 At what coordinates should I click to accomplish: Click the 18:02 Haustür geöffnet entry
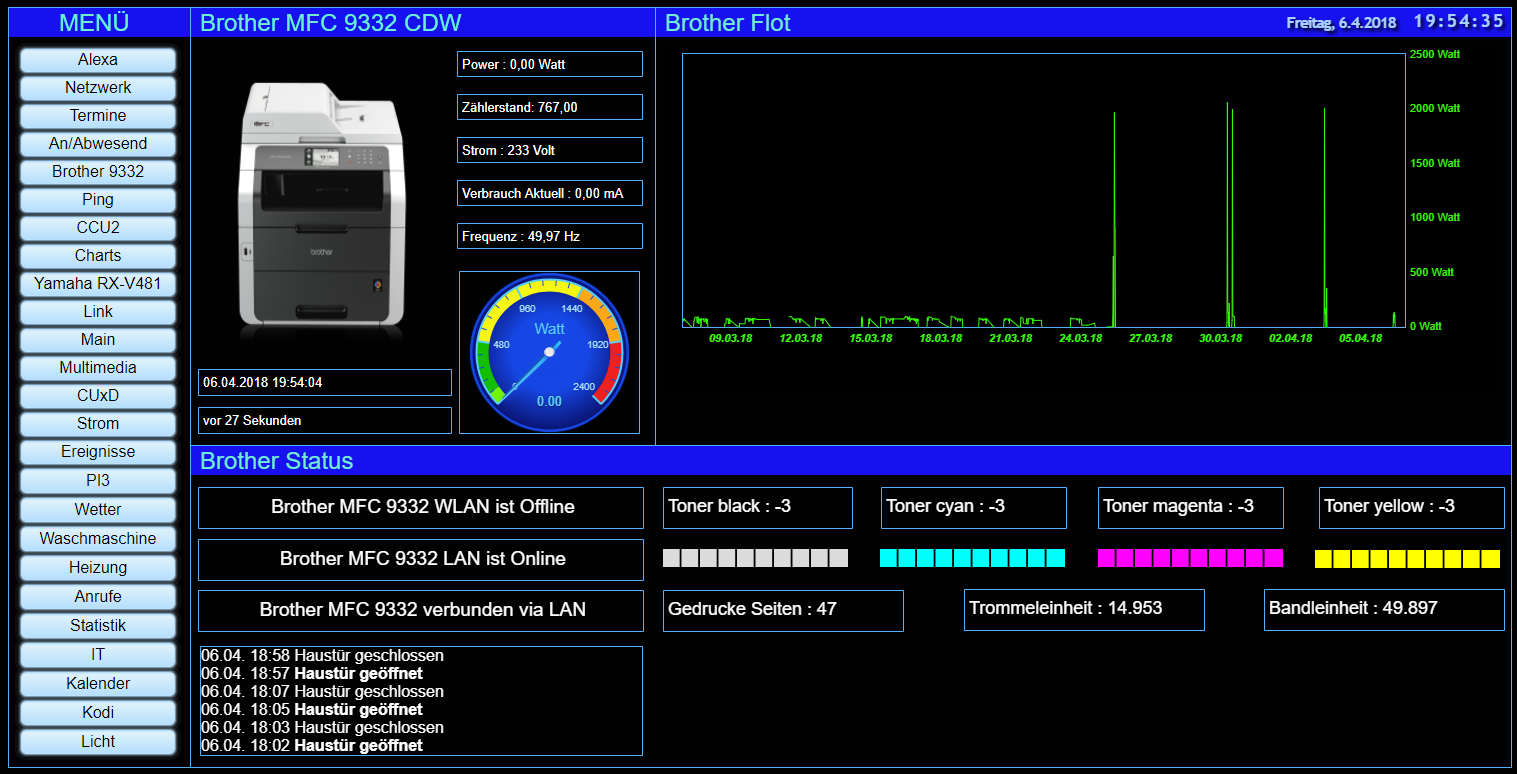pos(312,746)
